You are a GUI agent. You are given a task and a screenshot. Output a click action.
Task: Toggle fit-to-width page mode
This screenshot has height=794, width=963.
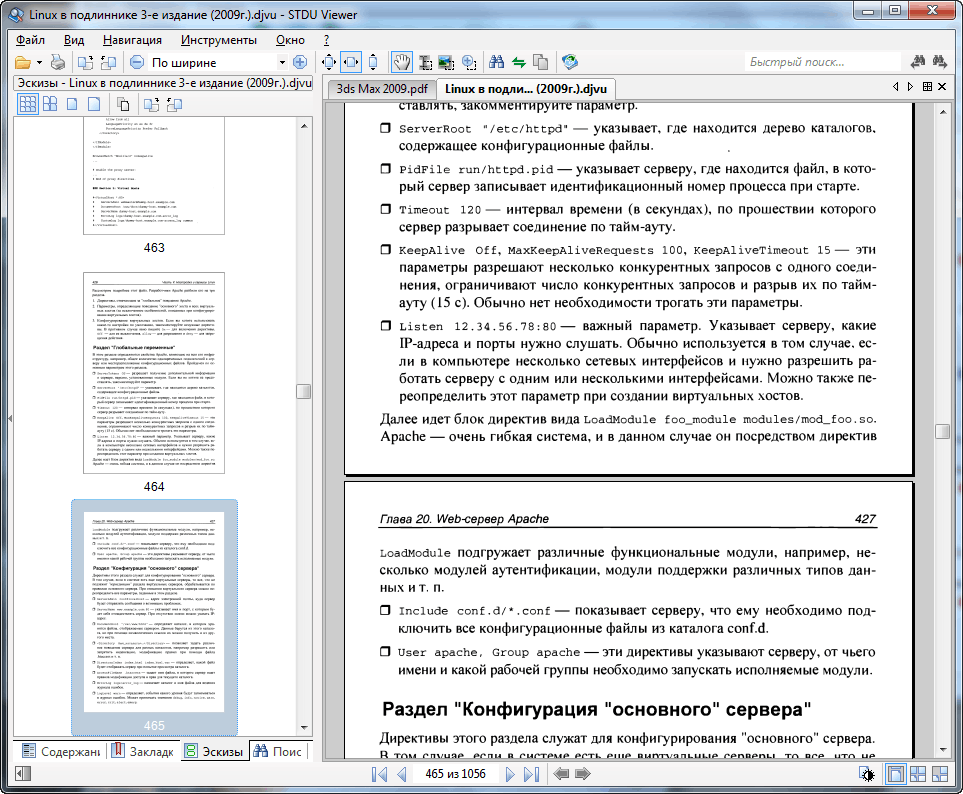351,62
